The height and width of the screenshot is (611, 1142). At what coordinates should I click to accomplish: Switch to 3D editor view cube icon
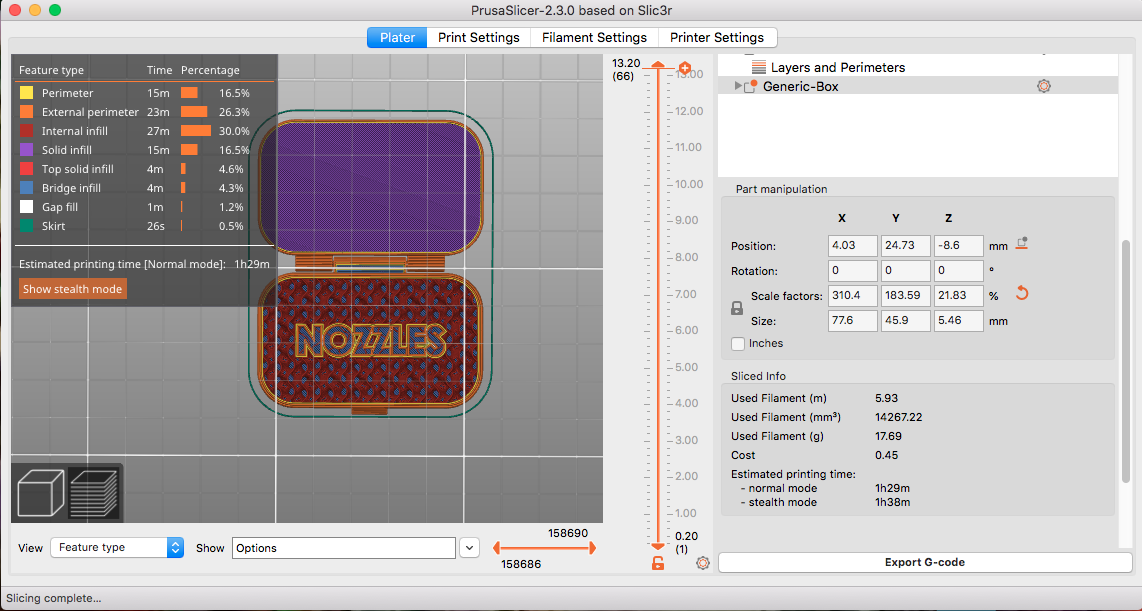[41, 493]
